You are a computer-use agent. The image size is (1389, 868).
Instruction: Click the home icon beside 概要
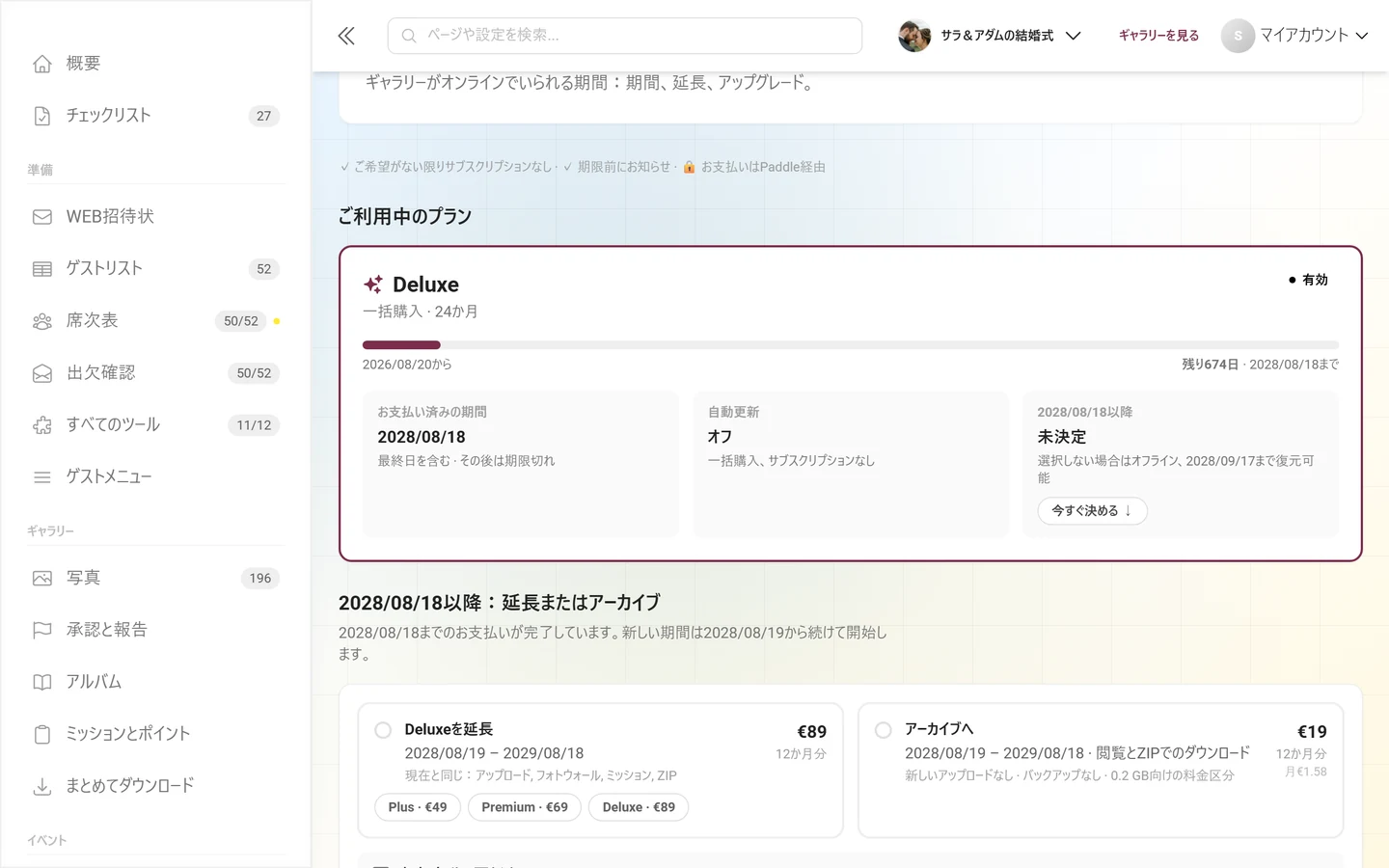(x=42, y=64)
